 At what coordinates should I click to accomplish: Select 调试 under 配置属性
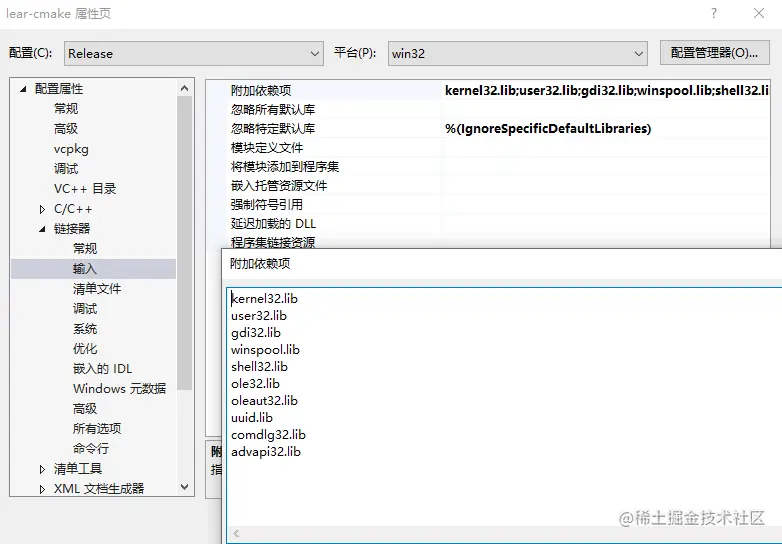[x=66, y=169]
